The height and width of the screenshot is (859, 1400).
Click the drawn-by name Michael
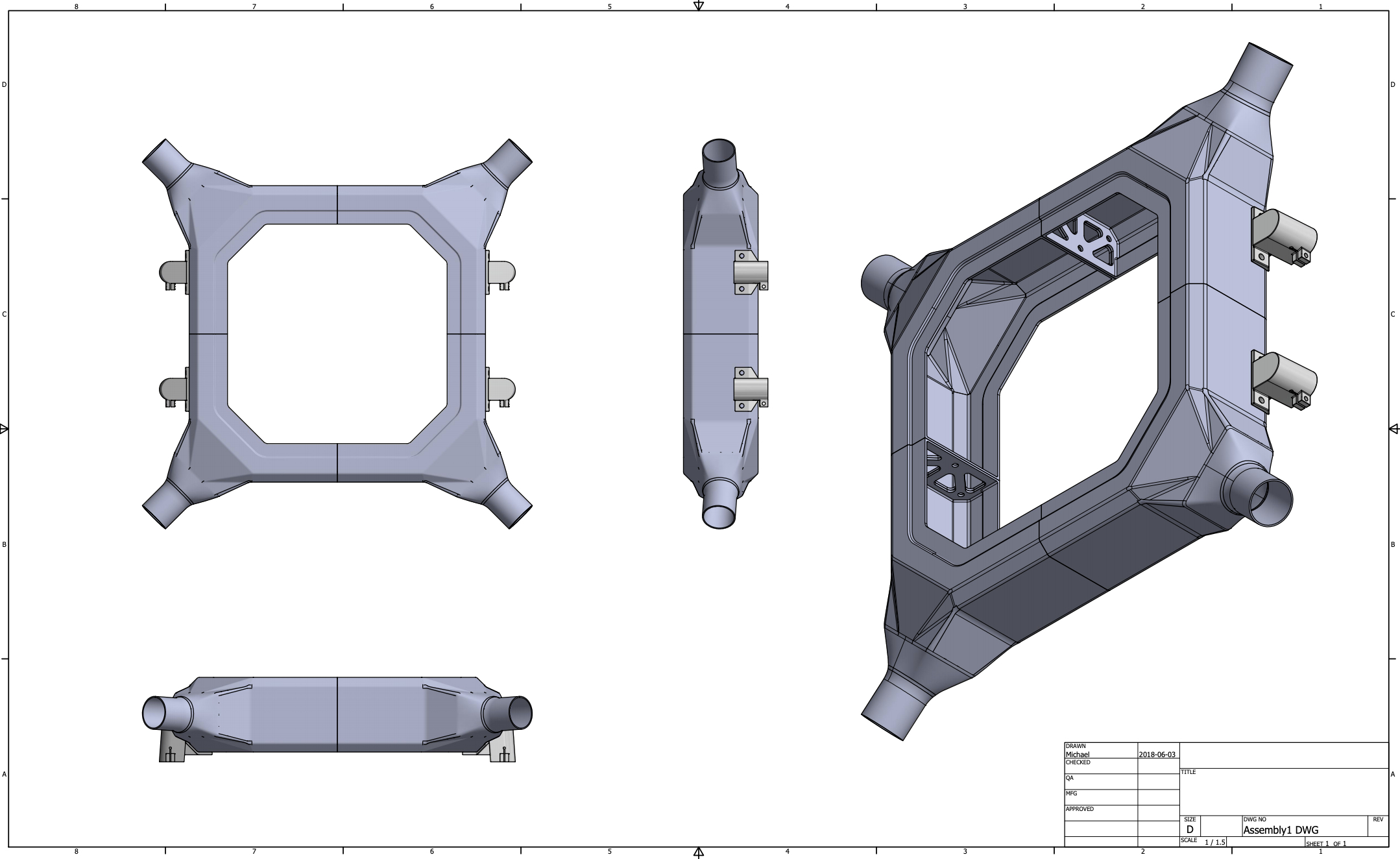[1079, 754]
